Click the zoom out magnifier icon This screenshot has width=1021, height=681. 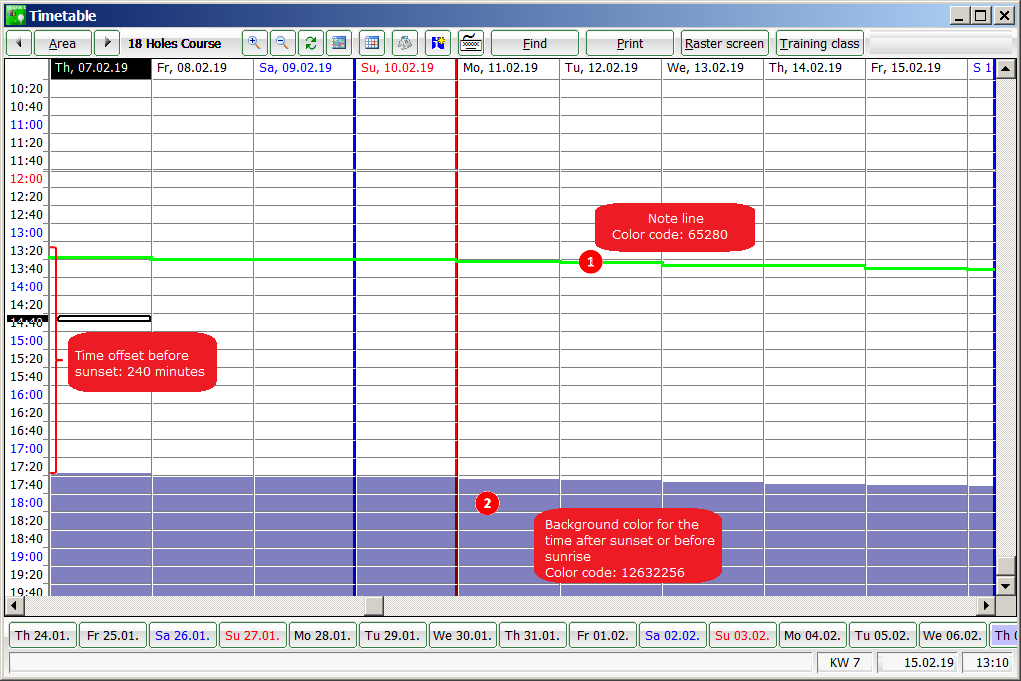(x=282, y=43)
